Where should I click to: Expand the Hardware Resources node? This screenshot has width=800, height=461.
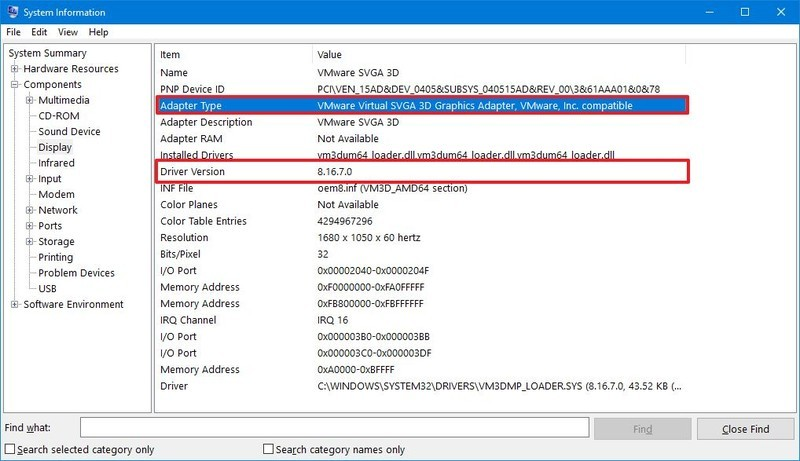(x=14, y=68)
